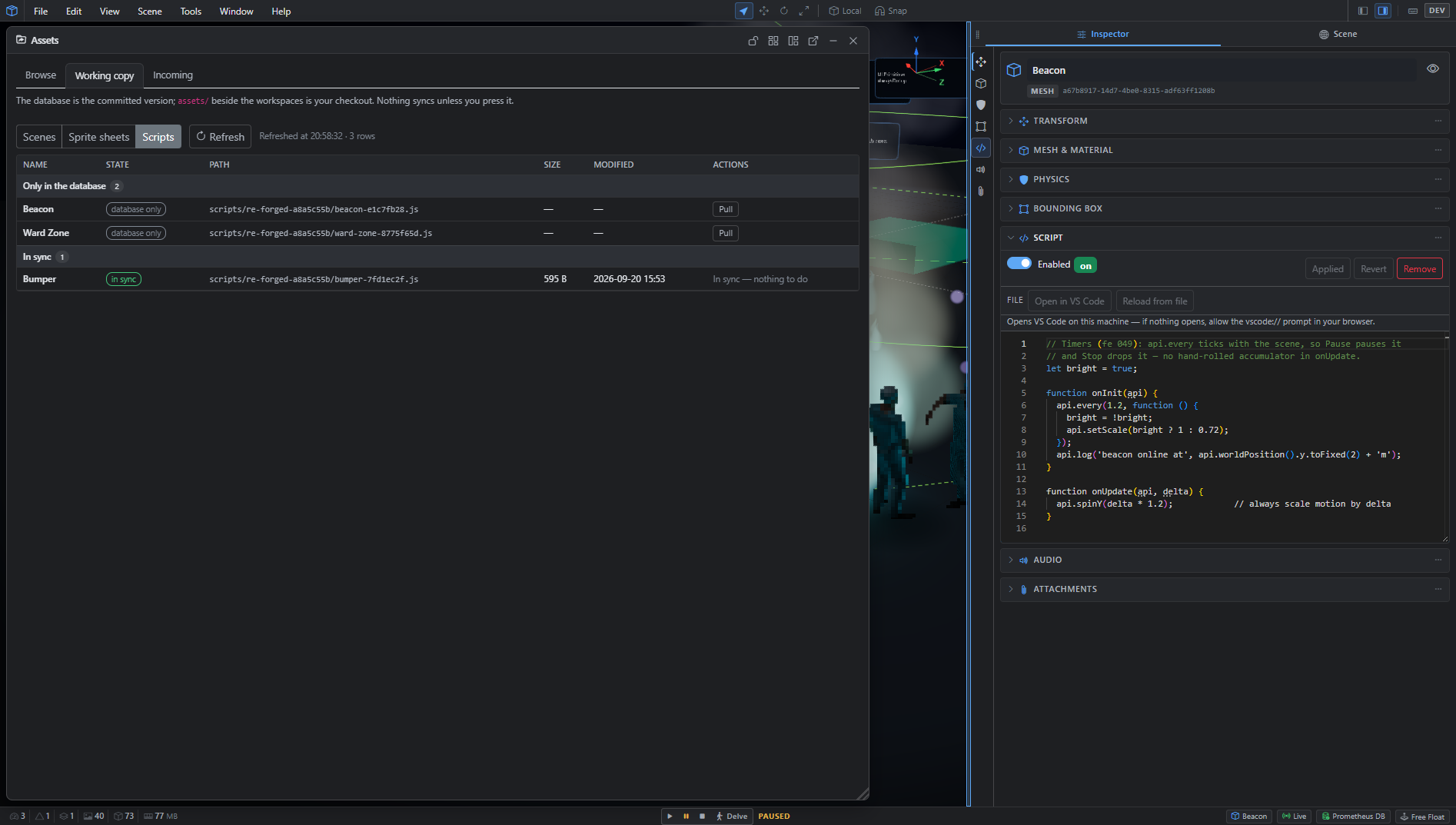Collapse the SCRIPT section

(1225, 238)
